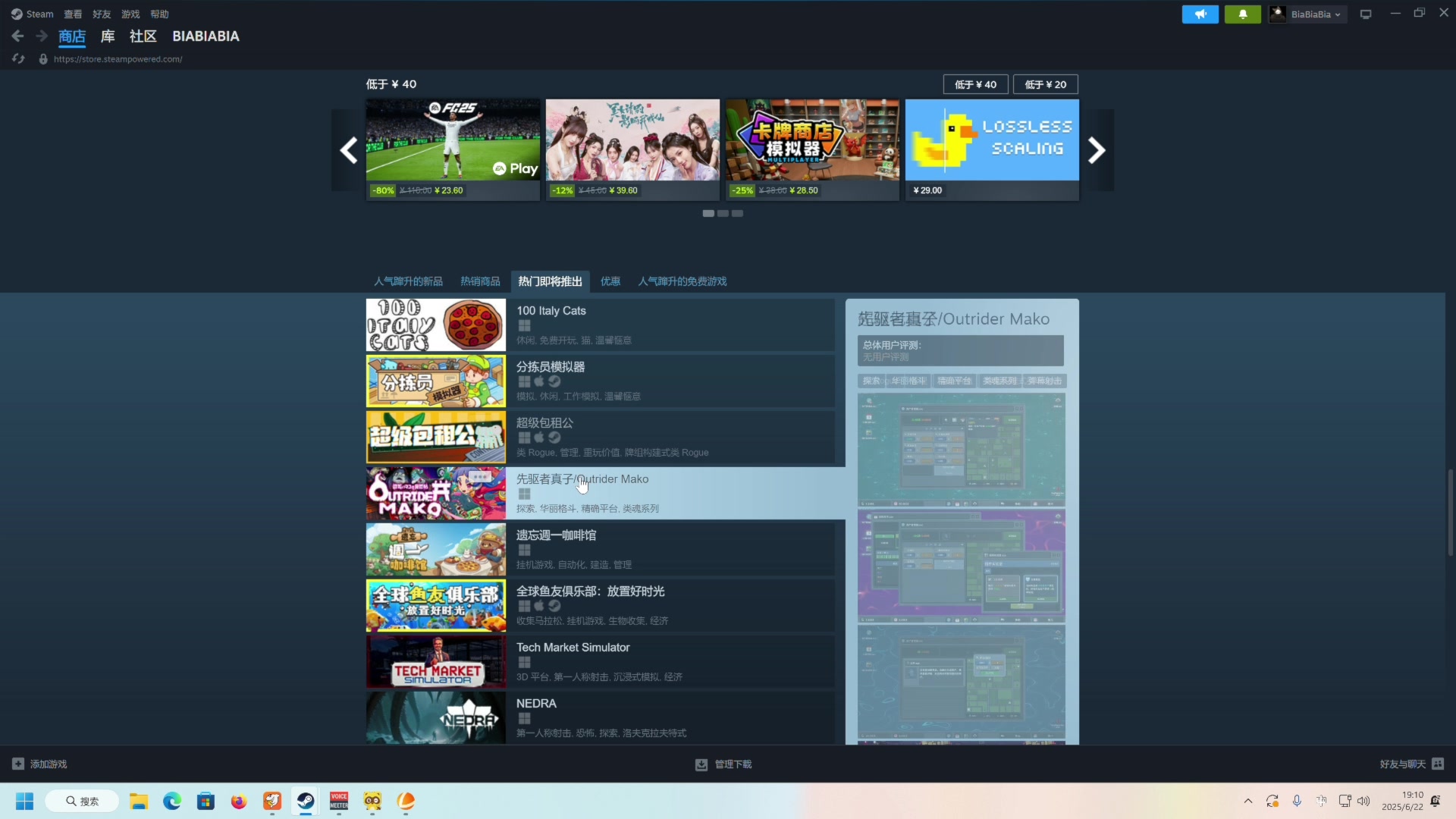Open the Tech Market Simulator listing
Image resolution: width=1456 pixels, height=819 pixels.
pyautogui.click(x=601, y=662)
